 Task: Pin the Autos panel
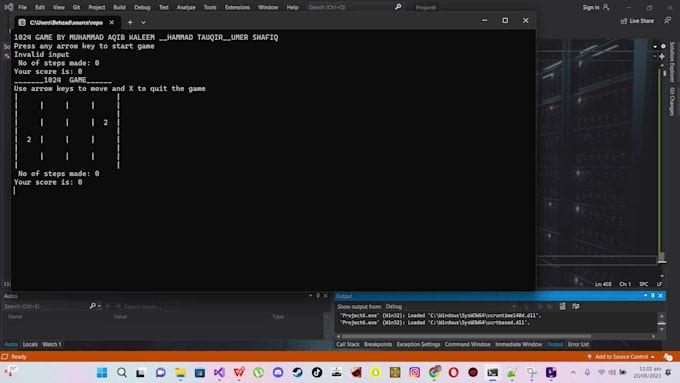pyautogui.click(x=318, y=296)
